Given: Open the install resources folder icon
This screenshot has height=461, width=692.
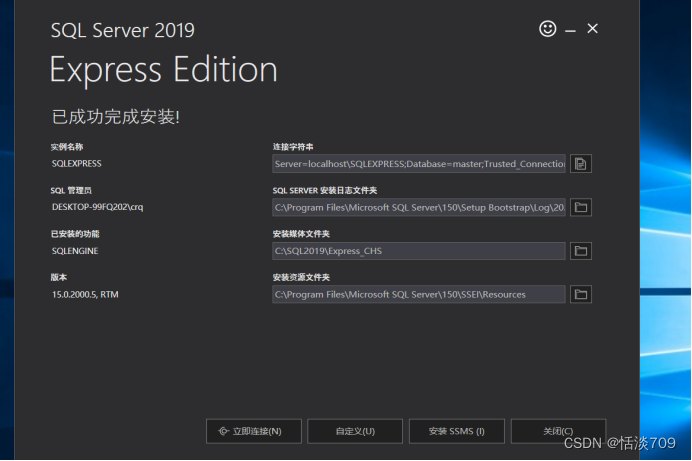Looking at the screenshot, I should coord(580,294).
